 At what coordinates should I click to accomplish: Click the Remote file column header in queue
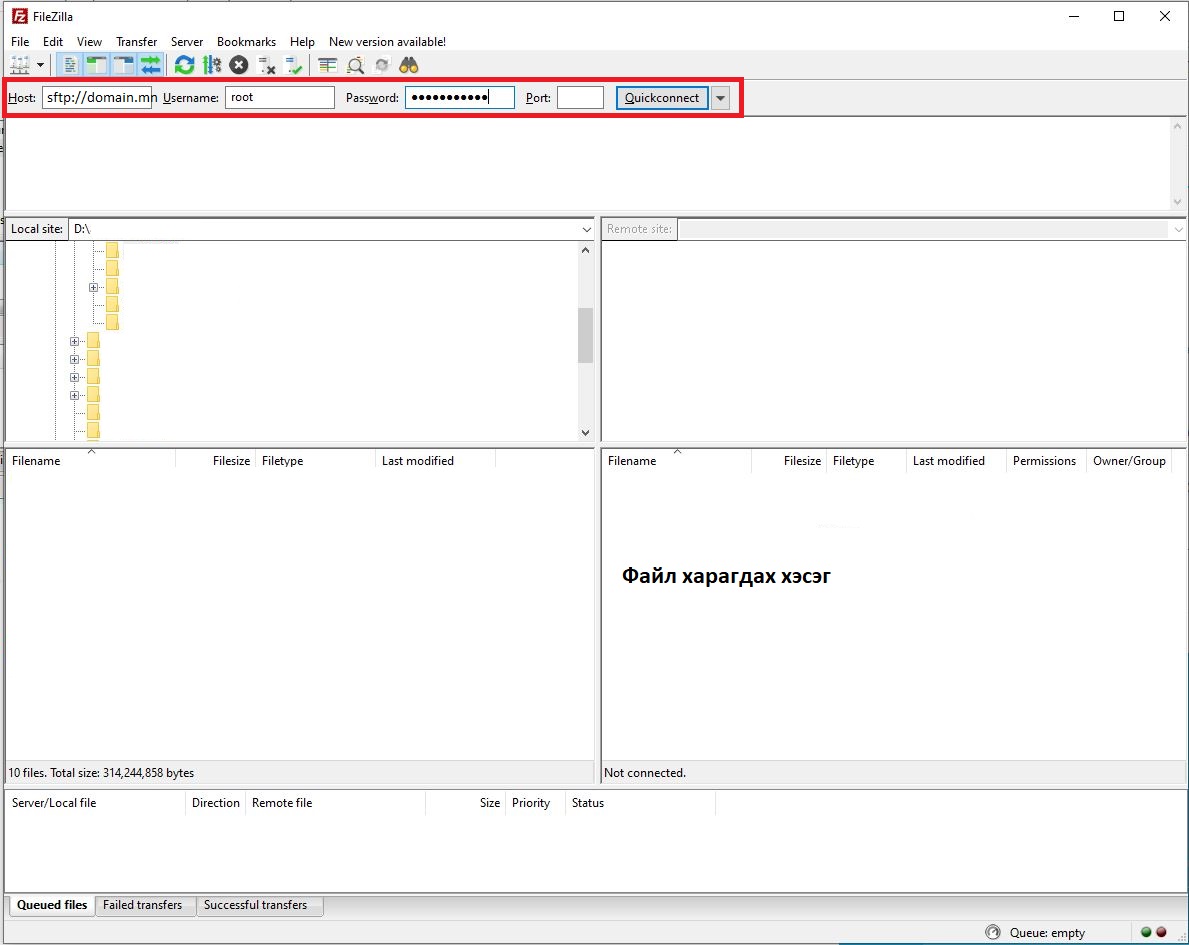336,803
